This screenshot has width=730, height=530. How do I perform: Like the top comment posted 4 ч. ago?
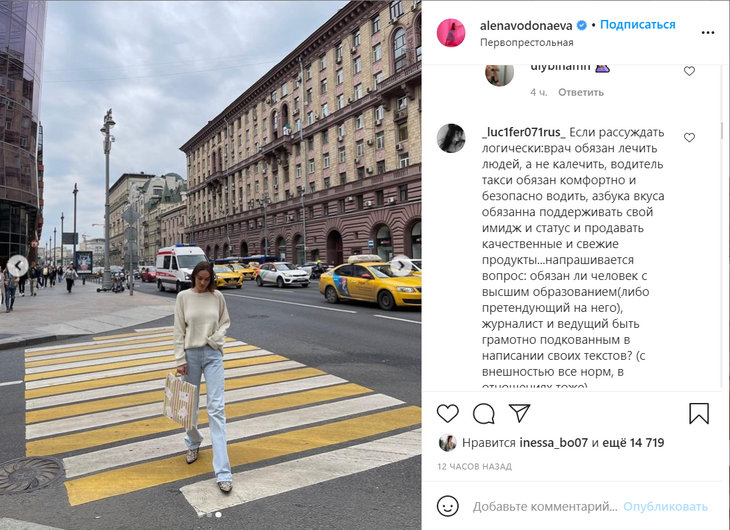pyautogui.click(x=689, y=71)
